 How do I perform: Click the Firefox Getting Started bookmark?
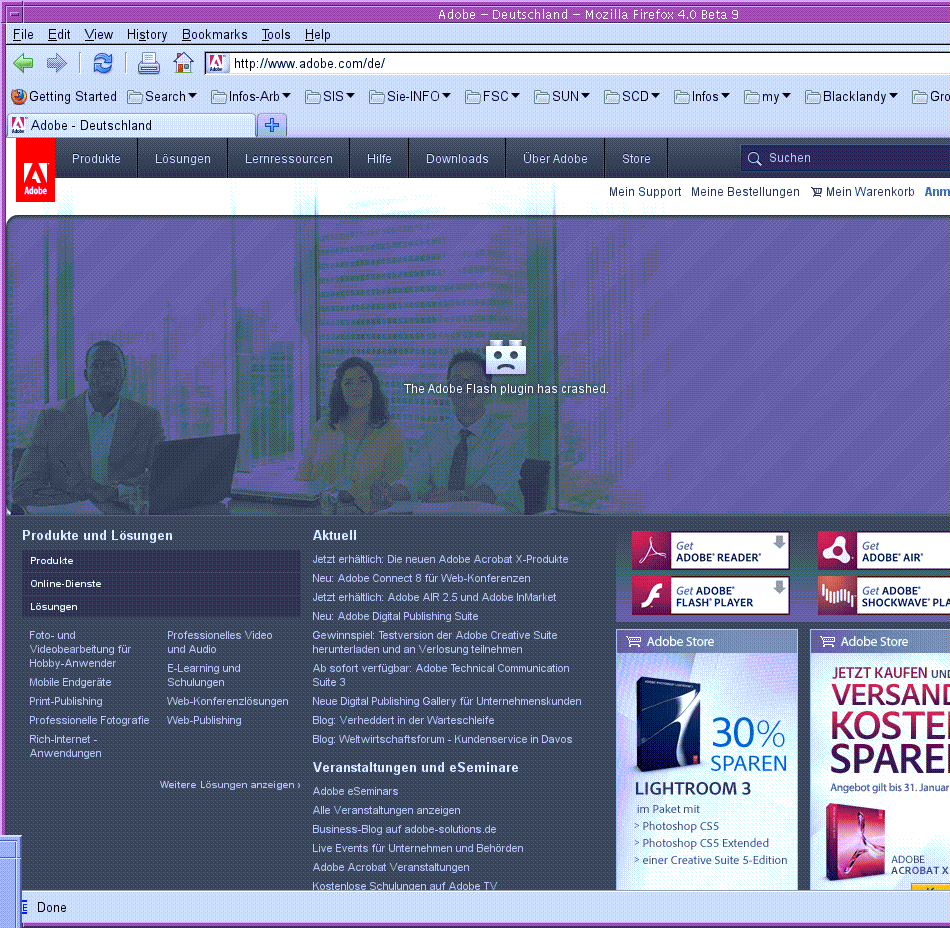tap(64, 96)
